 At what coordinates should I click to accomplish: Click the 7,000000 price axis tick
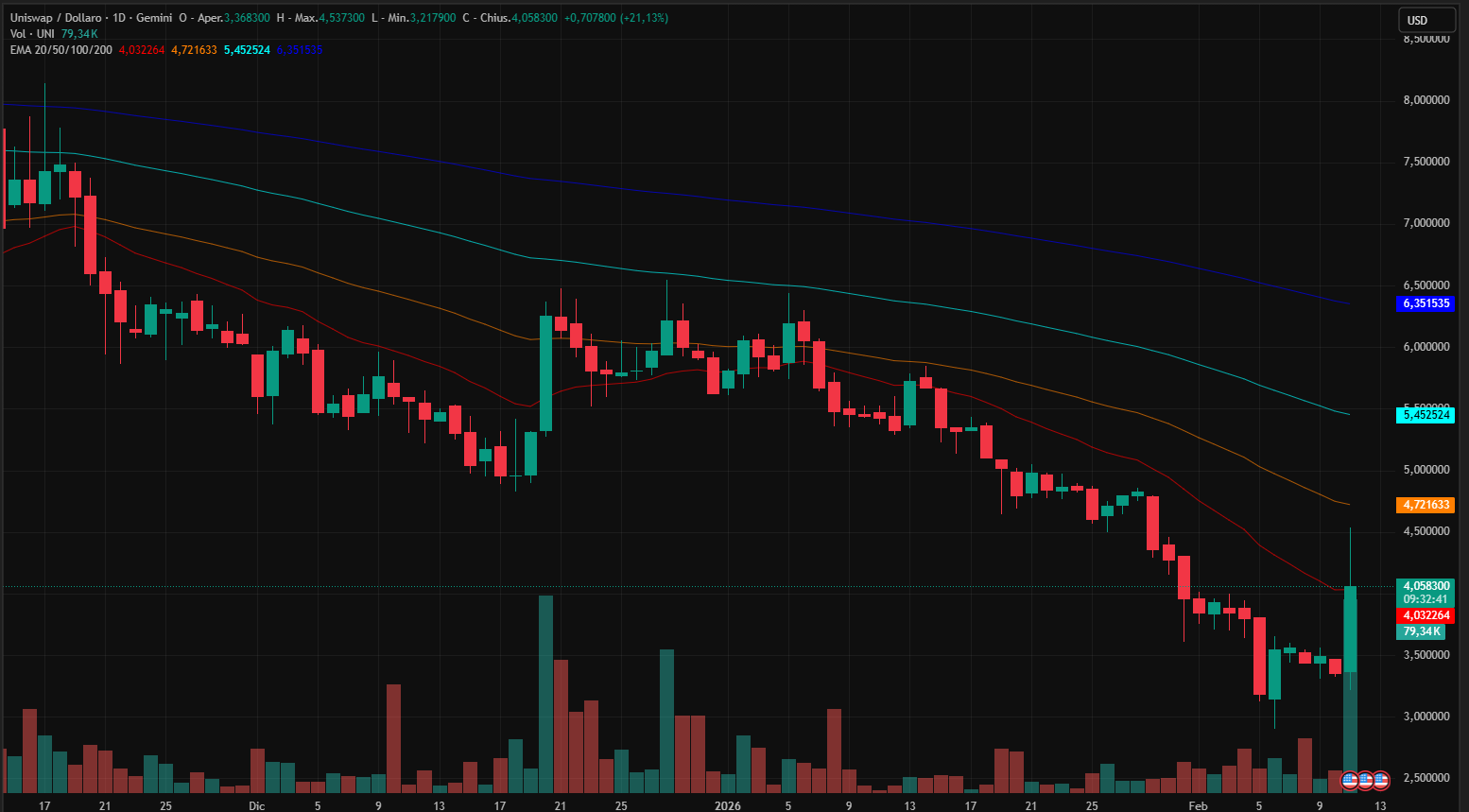click(x=1426, y=223)
